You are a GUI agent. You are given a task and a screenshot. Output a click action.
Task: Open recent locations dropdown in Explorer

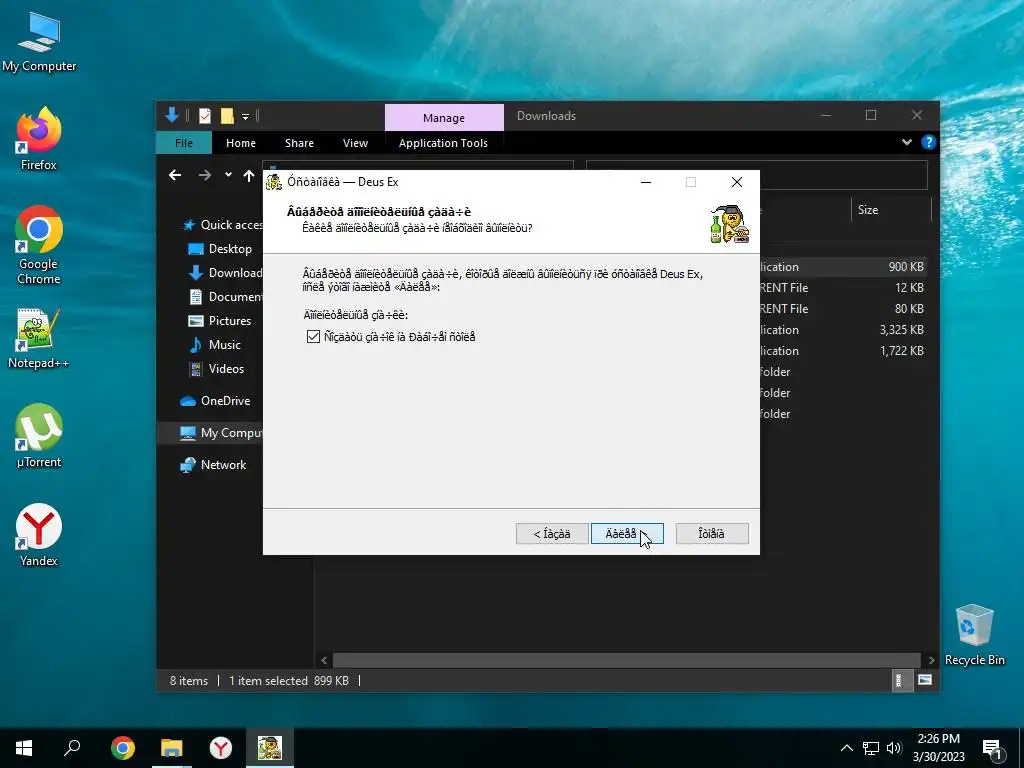pos(228,175)
